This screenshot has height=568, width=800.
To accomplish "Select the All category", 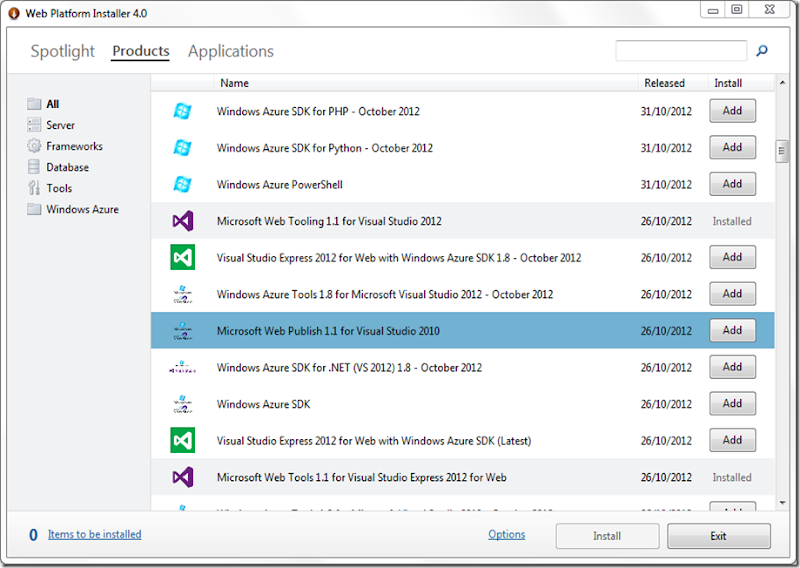I will 53,104.
